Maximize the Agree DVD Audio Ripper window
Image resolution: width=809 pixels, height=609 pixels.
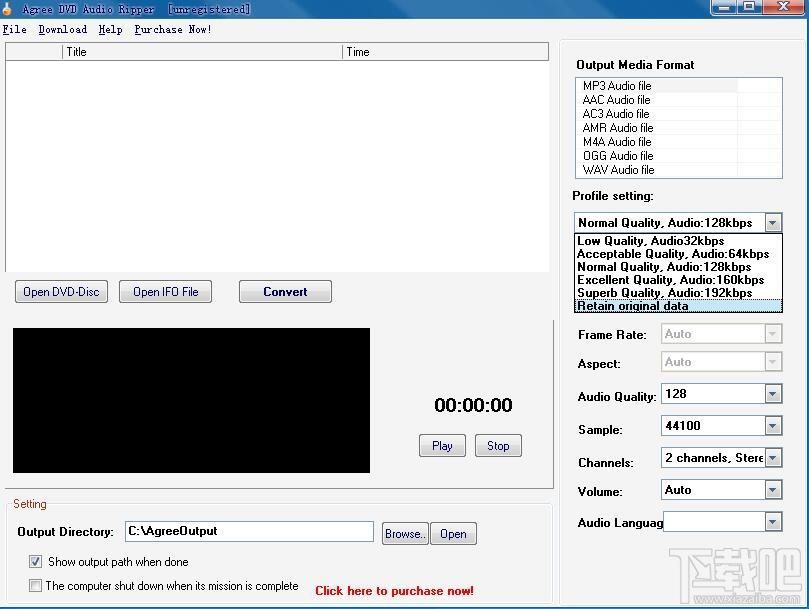click(x=749, y=7)
